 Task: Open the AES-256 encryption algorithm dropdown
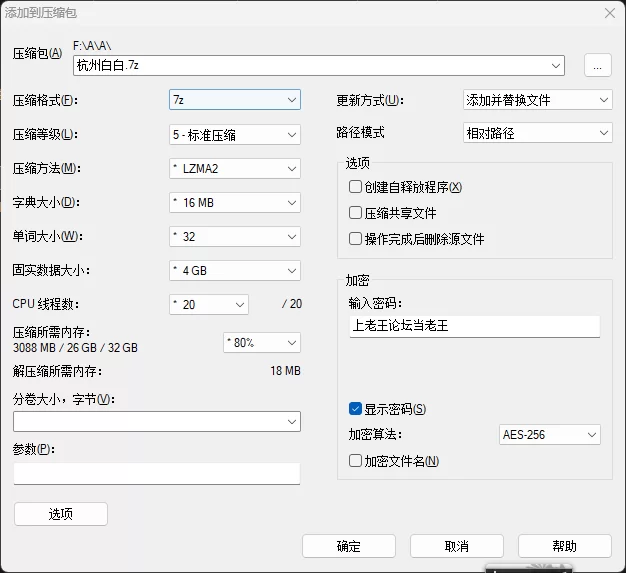click(550, 434)
